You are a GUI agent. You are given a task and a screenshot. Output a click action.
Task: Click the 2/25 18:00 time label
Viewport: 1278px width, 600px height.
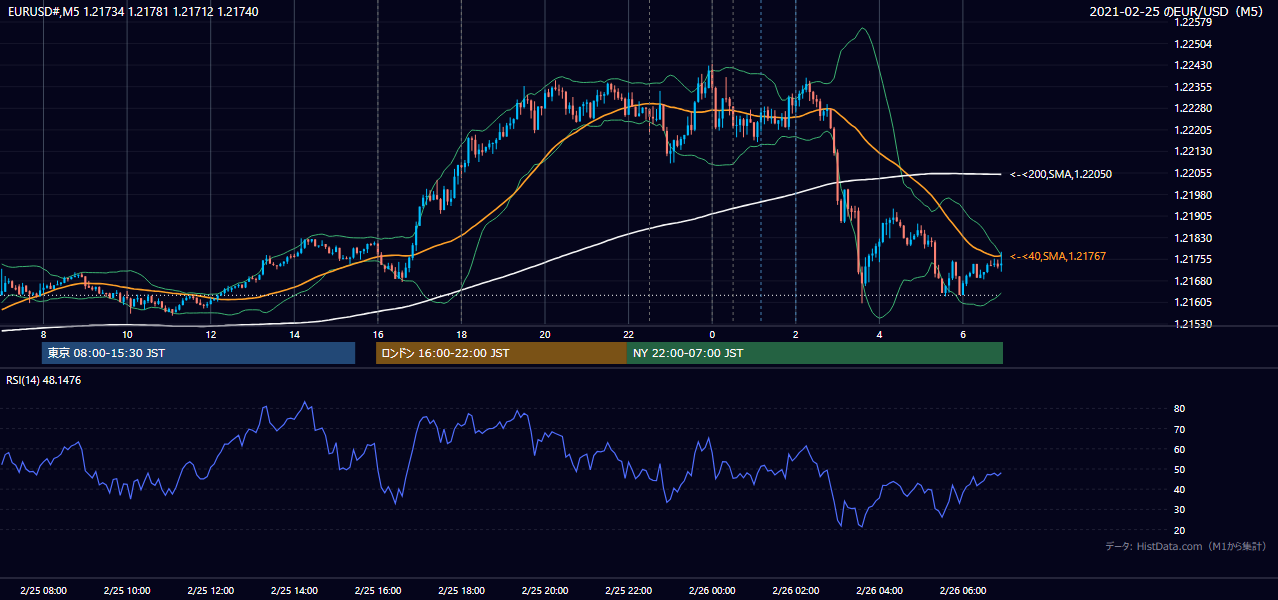coord(461,590)
